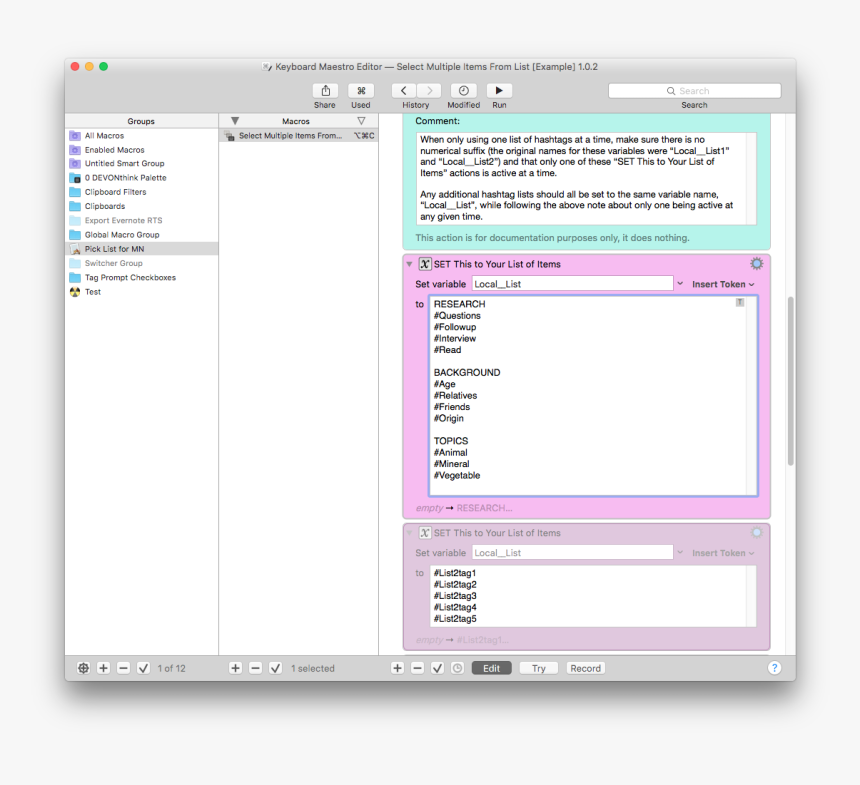The height and width of the screenshot is (785, 860).
Task: Click the disabled List2tag text box
Action: point(593,596)
